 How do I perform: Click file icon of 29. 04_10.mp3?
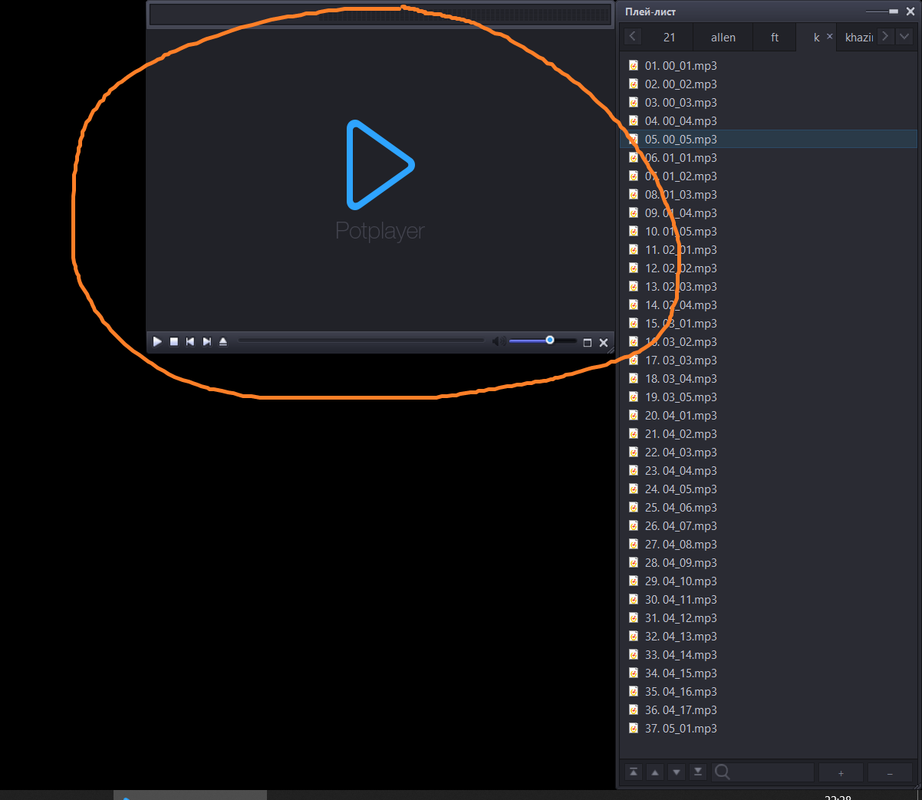(x=633, y=580)
